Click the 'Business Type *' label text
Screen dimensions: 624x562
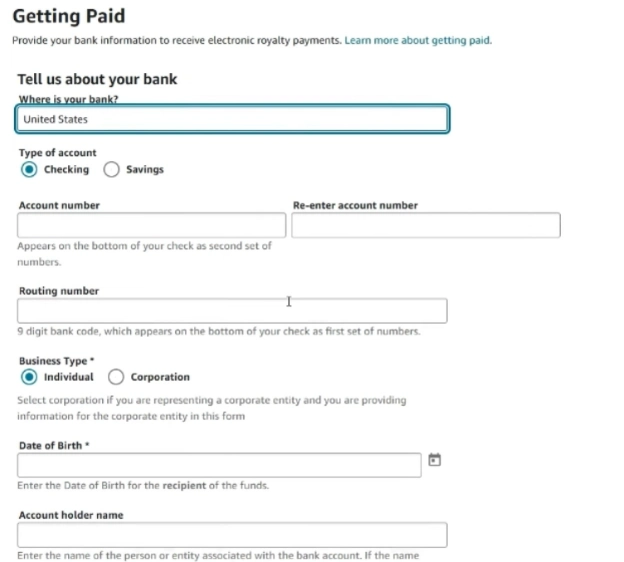[57, 361]
